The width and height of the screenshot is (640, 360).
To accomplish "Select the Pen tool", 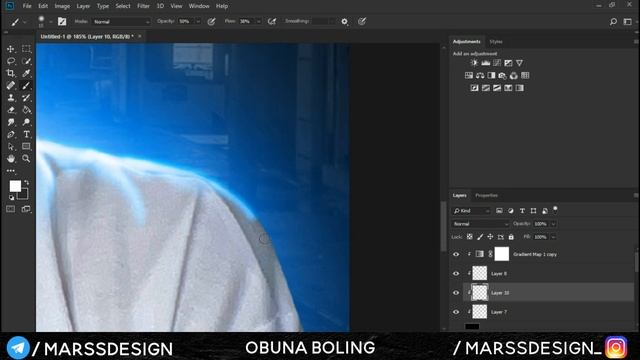I will (x=11, y=134).
